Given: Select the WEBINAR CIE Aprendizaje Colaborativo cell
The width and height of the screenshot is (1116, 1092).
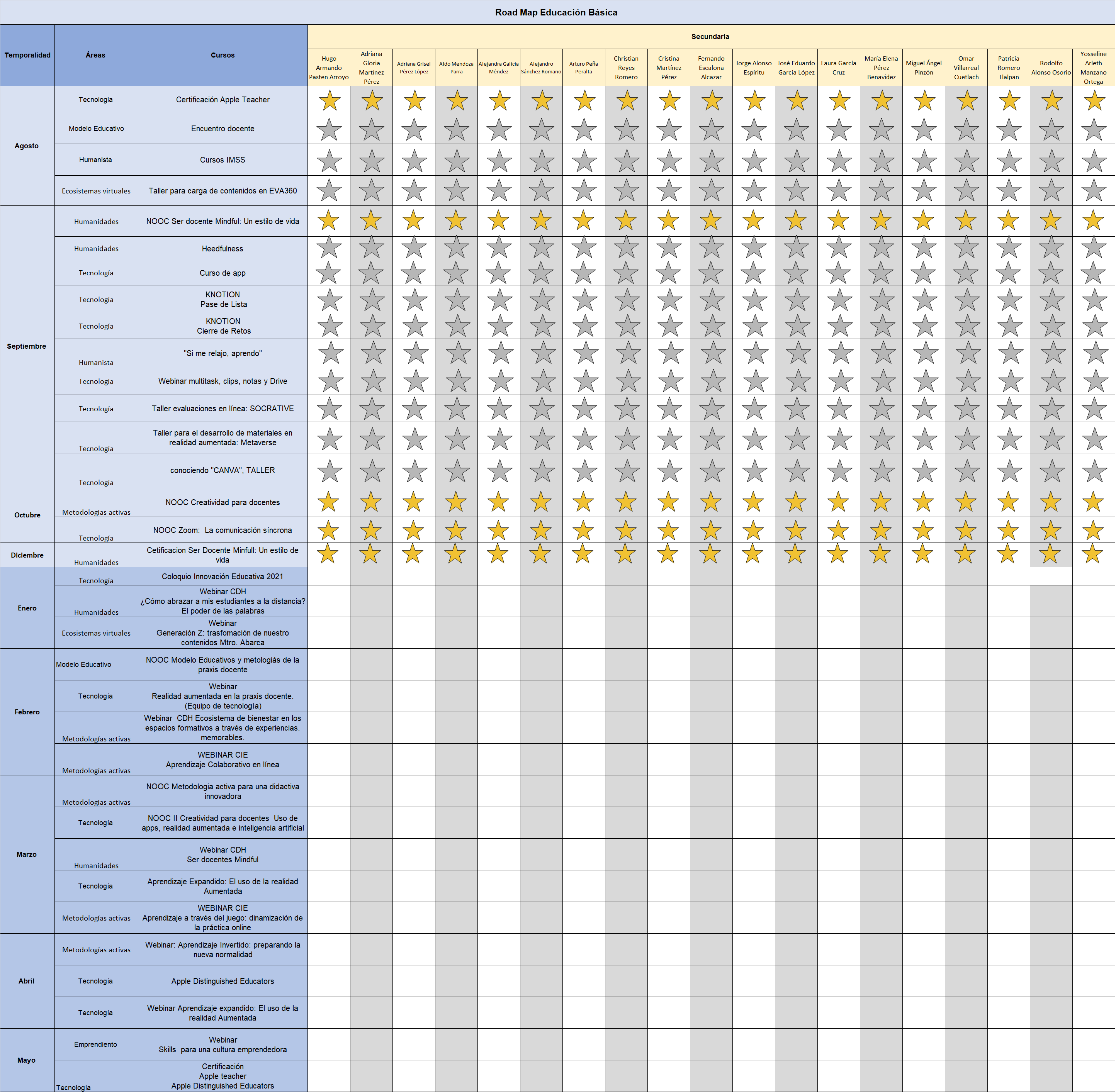Looking at the screenshot, I should coord(223,760).
